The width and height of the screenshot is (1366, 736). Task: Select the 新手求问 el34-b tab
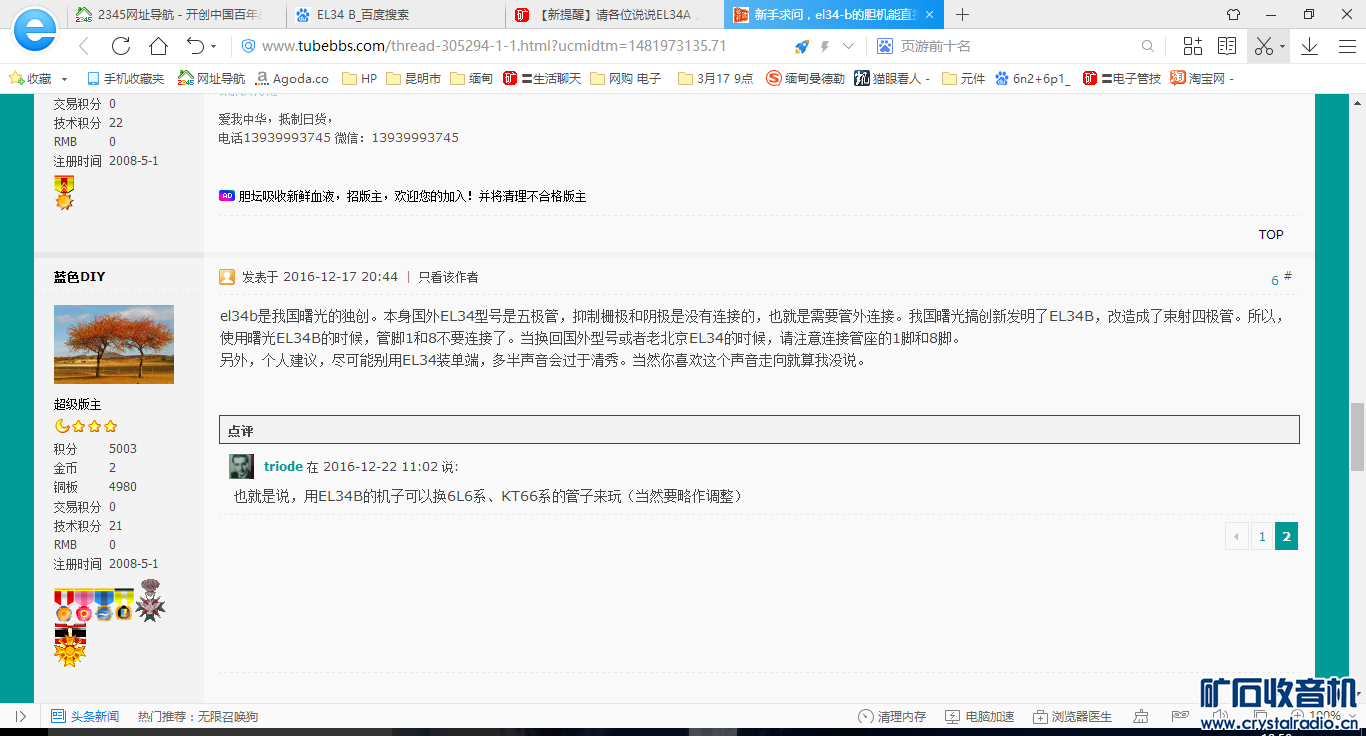pyautogui.click(x=833, y=15)
